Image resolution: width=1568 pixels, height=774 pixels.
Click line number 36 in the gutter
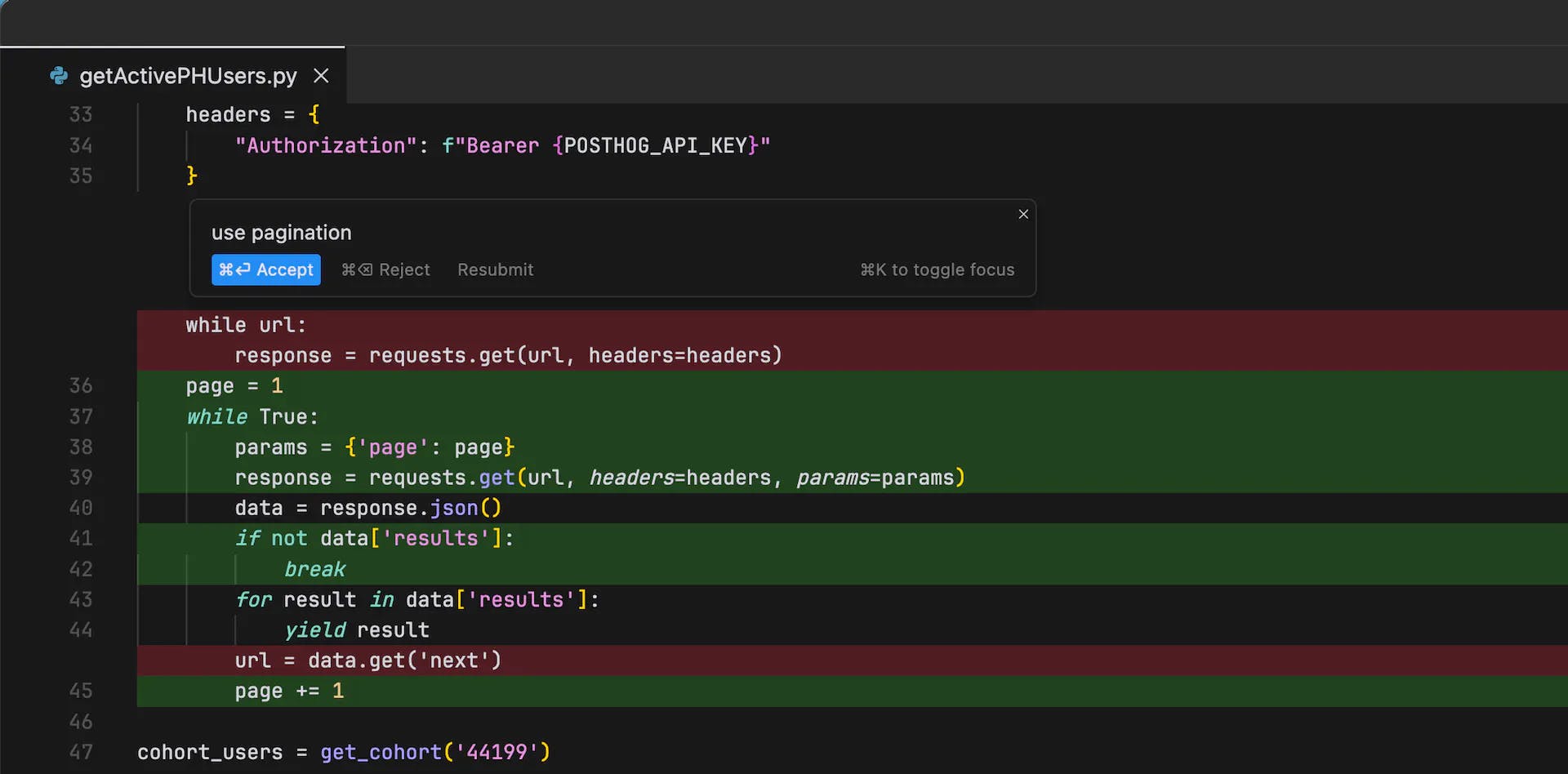81,385
